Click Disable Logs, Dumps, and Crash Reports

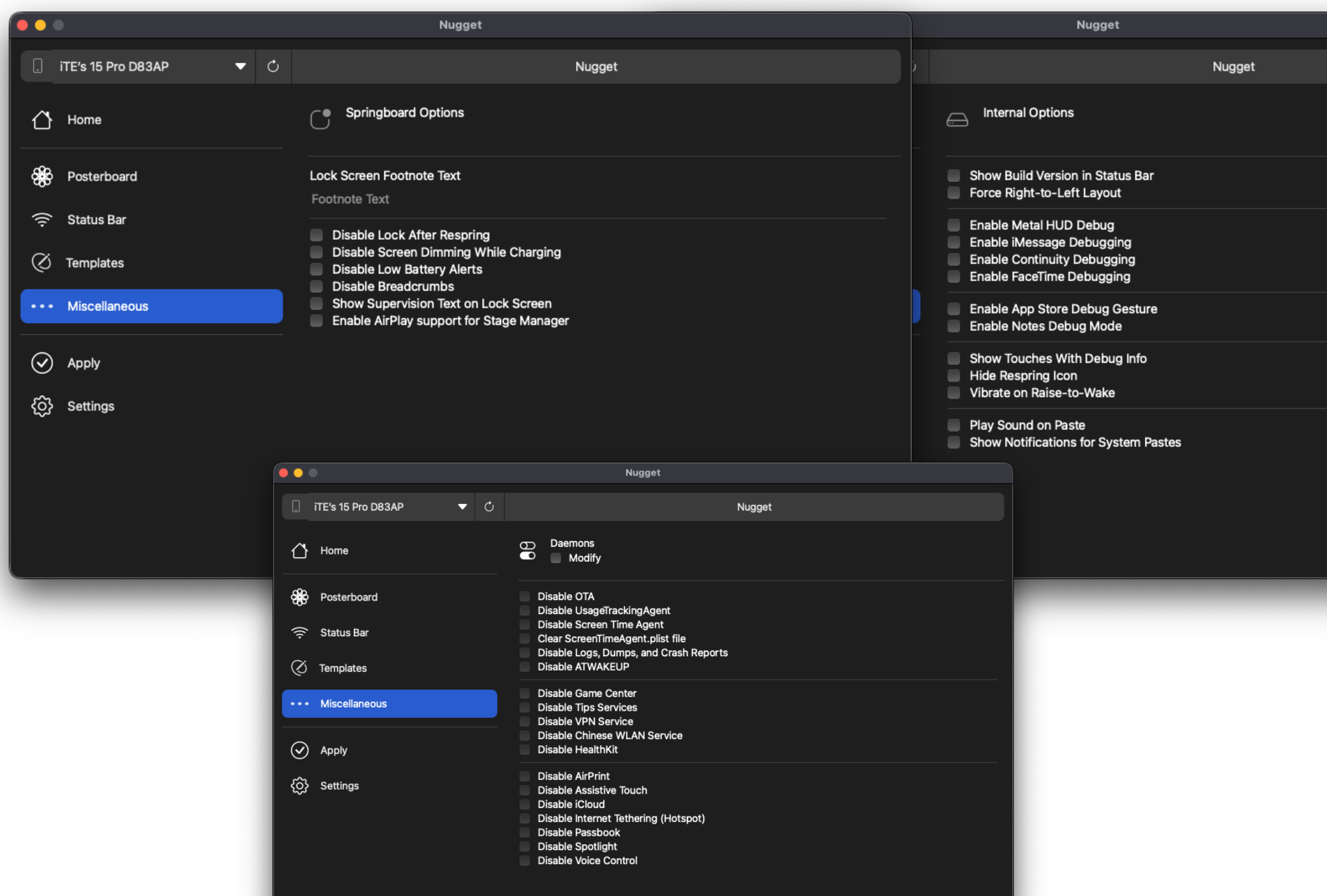click(632, 653)
